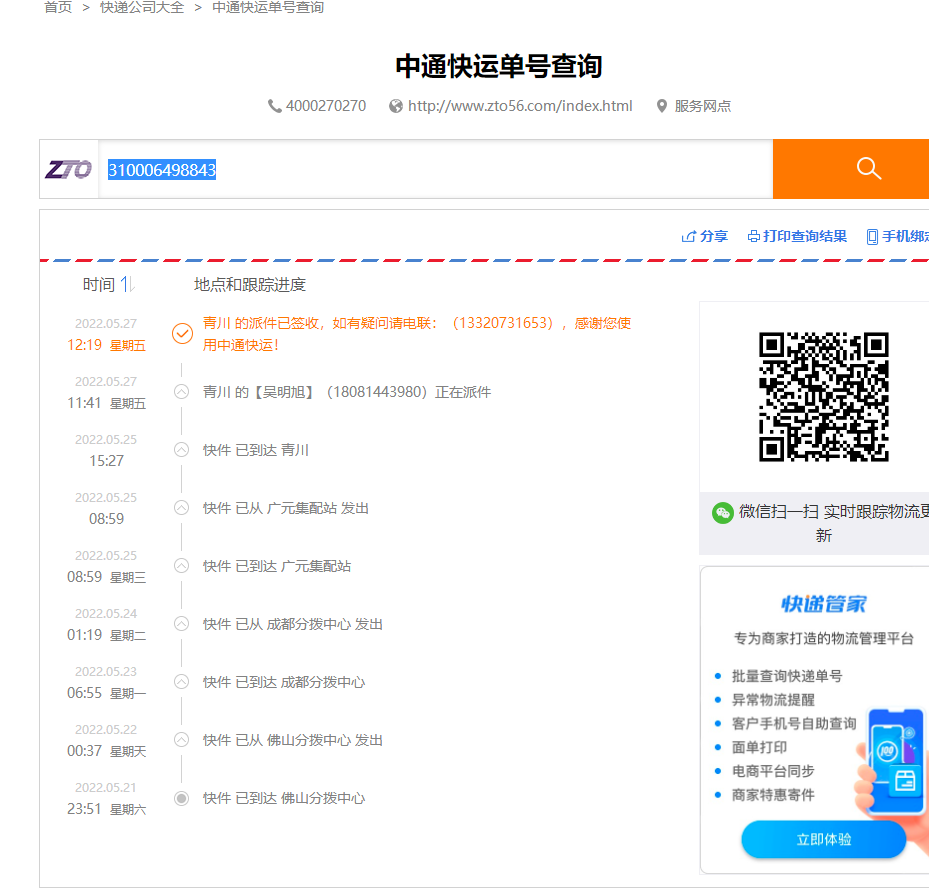
Task: Open the 首页 breadcrumb link
Action: [x=58, y=7]
